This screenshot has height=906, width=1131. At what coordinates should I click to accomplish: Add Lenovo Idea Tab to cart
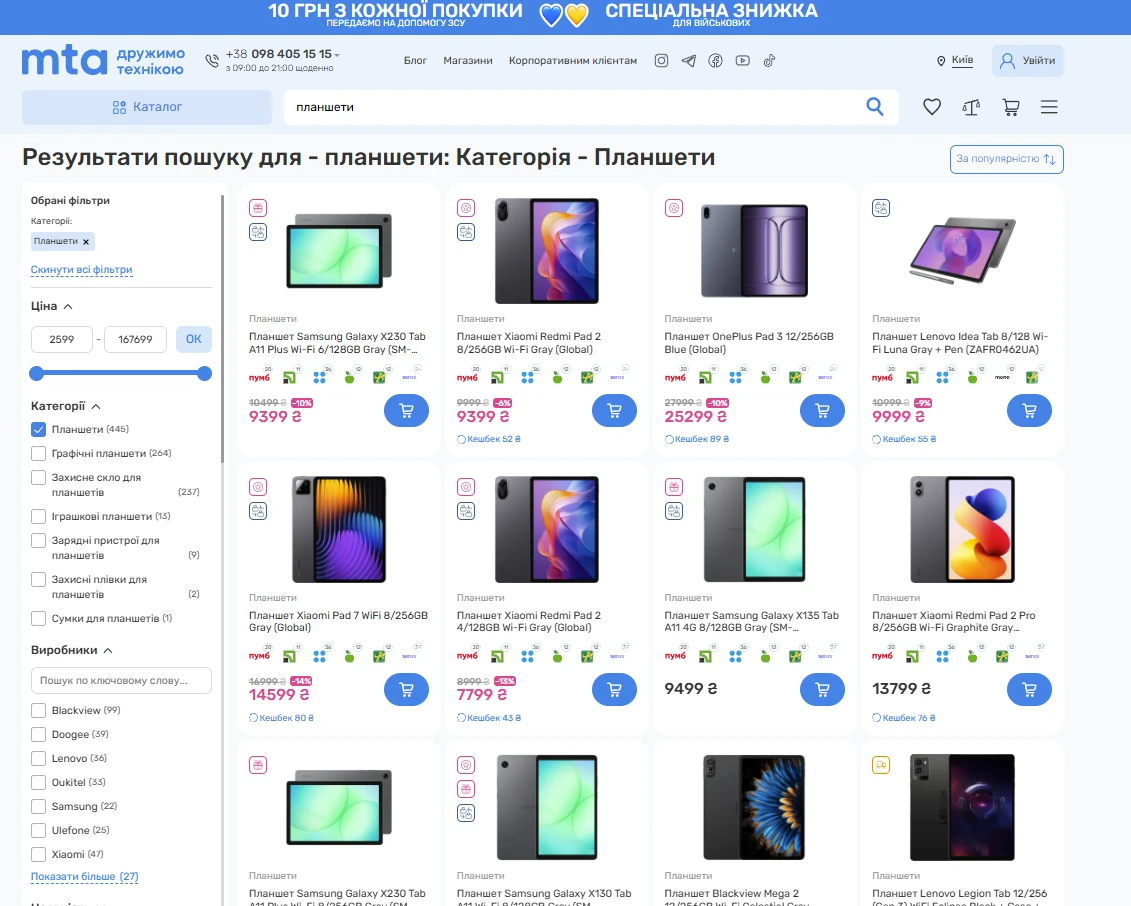coord(1029,410)
